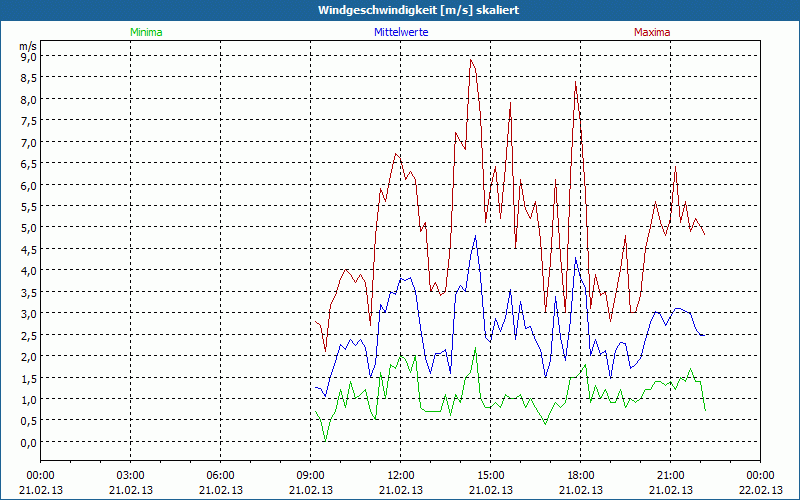Click the highest peak of red Maxima line

pos(471,60)
